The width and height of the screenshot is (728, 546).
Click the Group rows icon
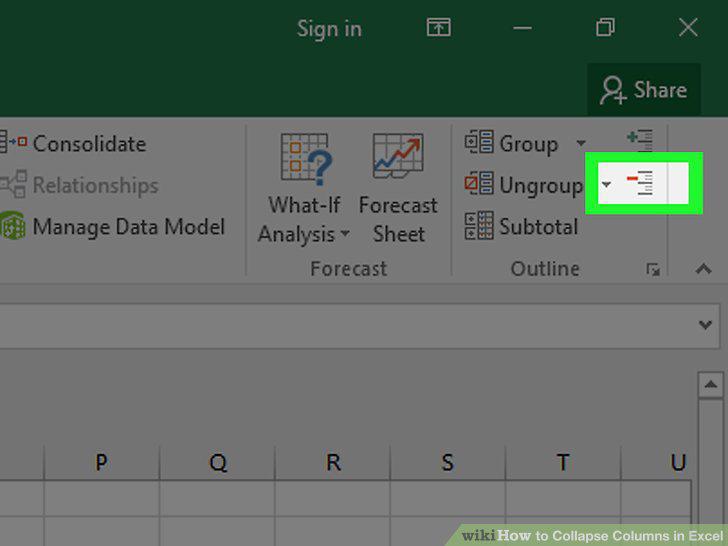point(479,142)
